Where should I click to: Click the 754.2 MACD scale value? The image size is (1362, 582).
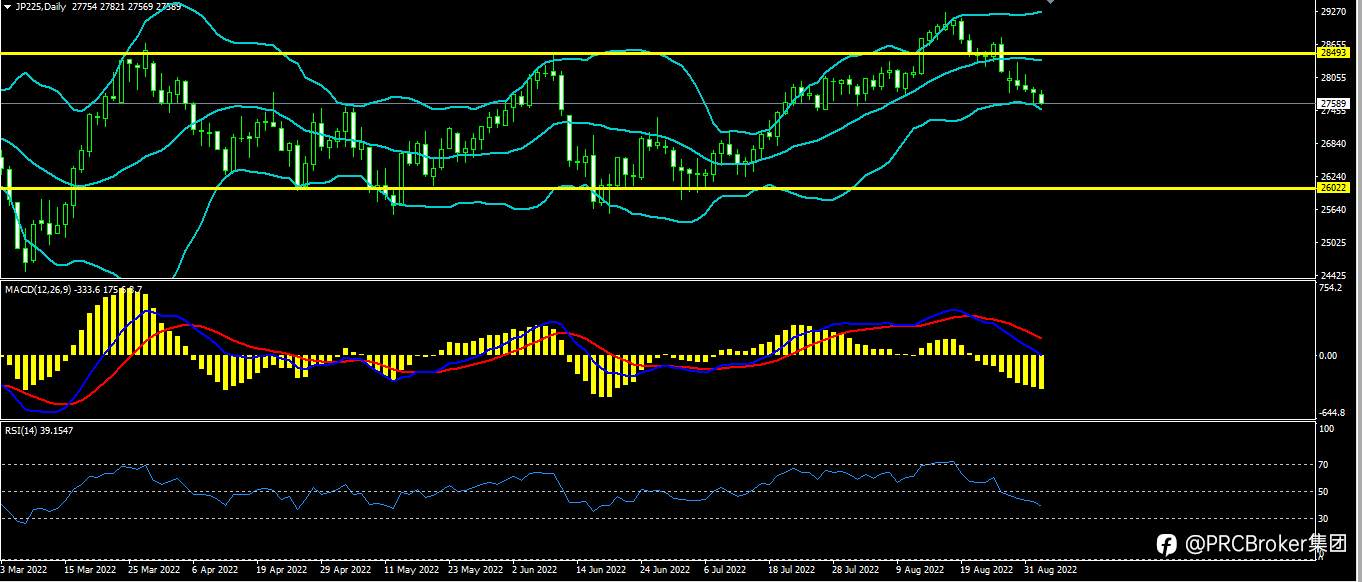[x=1331, y=288]
